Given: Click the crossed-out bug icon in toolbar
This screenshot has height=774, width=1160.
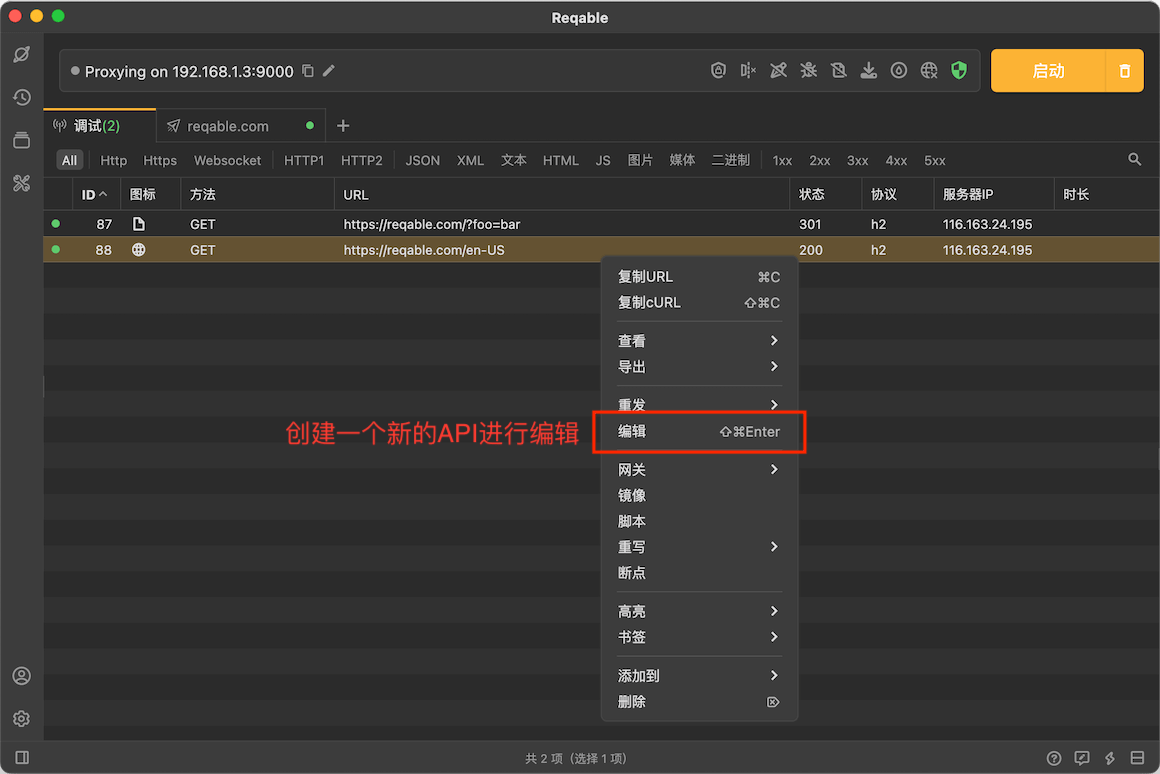Looking at the screenshot, I should (x=809, y=70).
